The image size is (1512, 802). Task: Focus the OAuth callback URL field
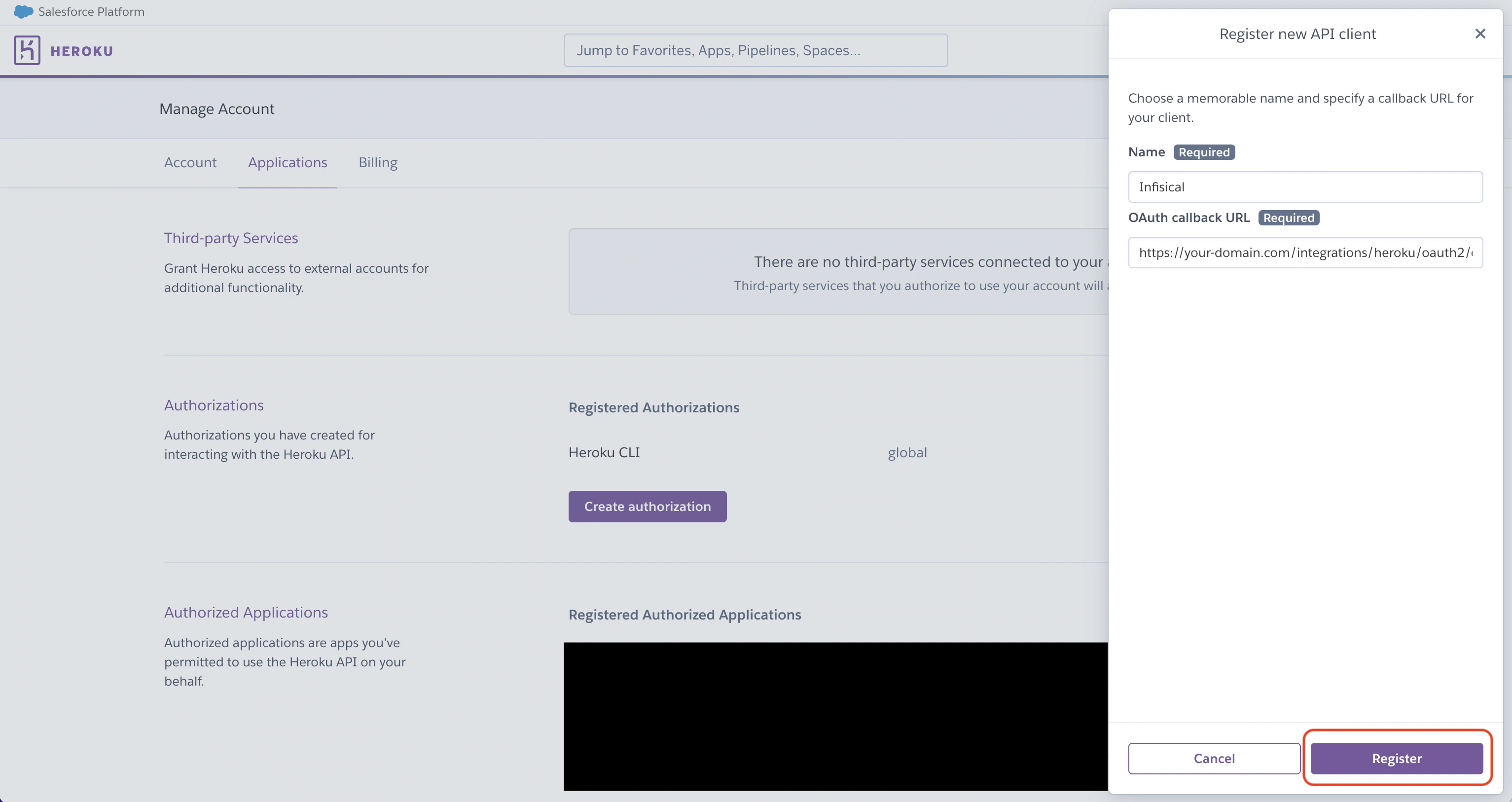pos(1305,253)
